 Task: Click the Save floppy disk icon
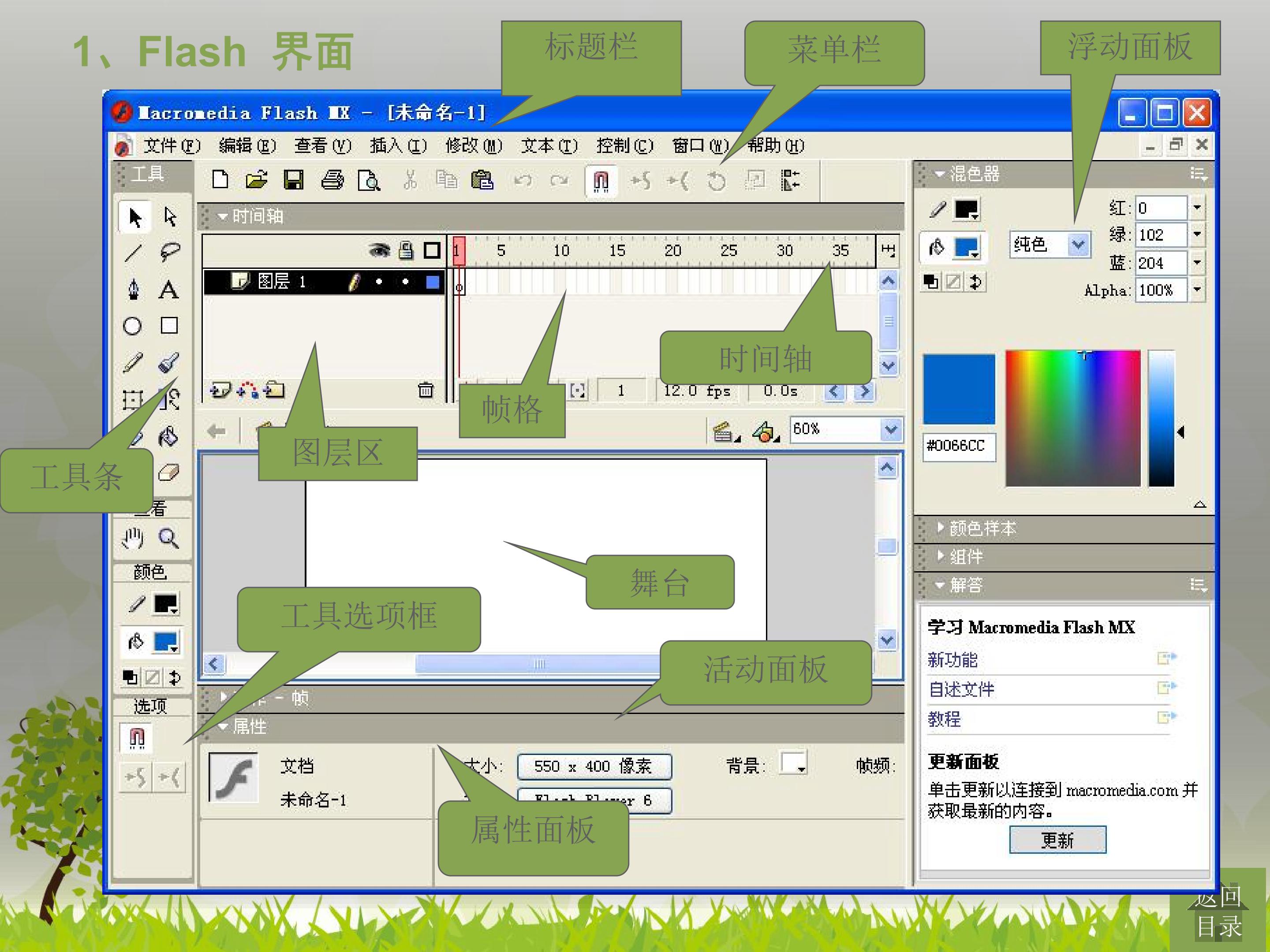tap(293, 180)
